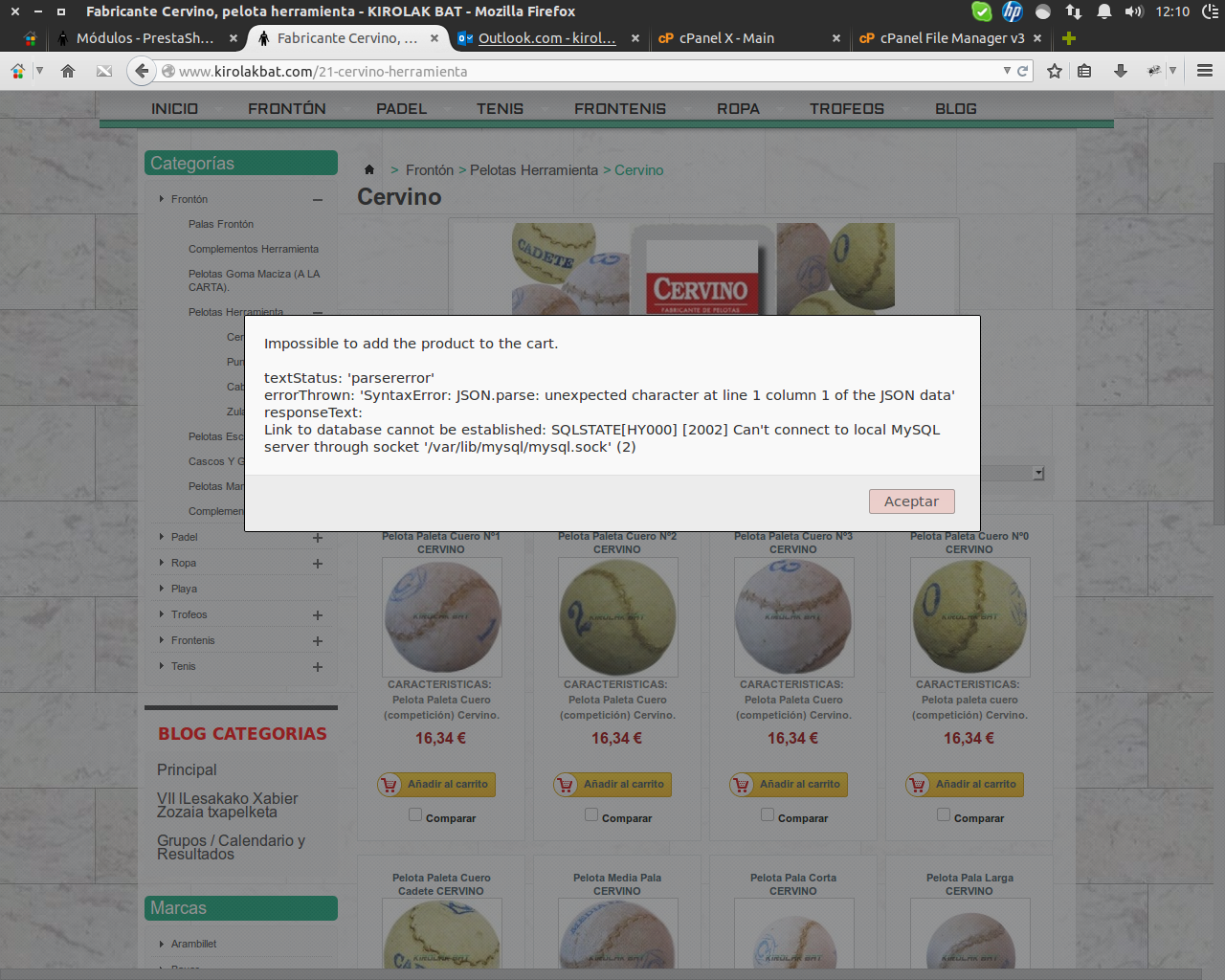Open a new tab with the green plus
This screenshot has width=1225, height=980.
click(x=1069, y=38)
